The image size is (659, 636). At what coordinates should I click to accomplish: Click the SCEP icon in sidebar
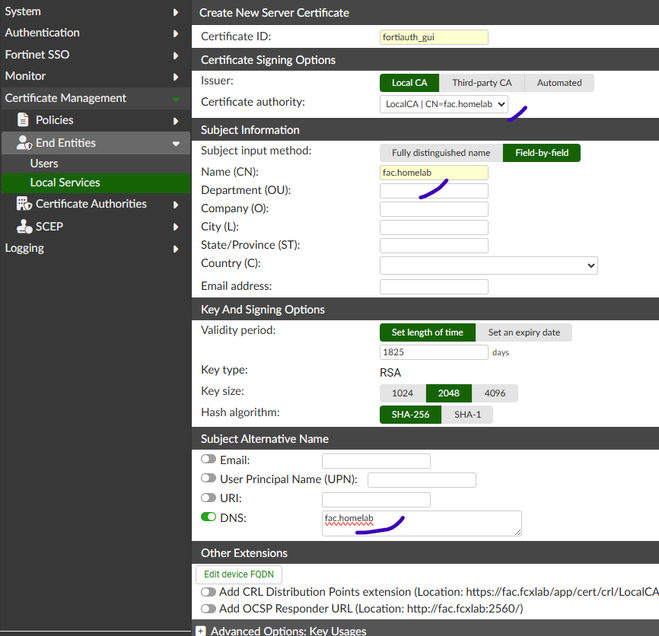[x=24, y=227]
